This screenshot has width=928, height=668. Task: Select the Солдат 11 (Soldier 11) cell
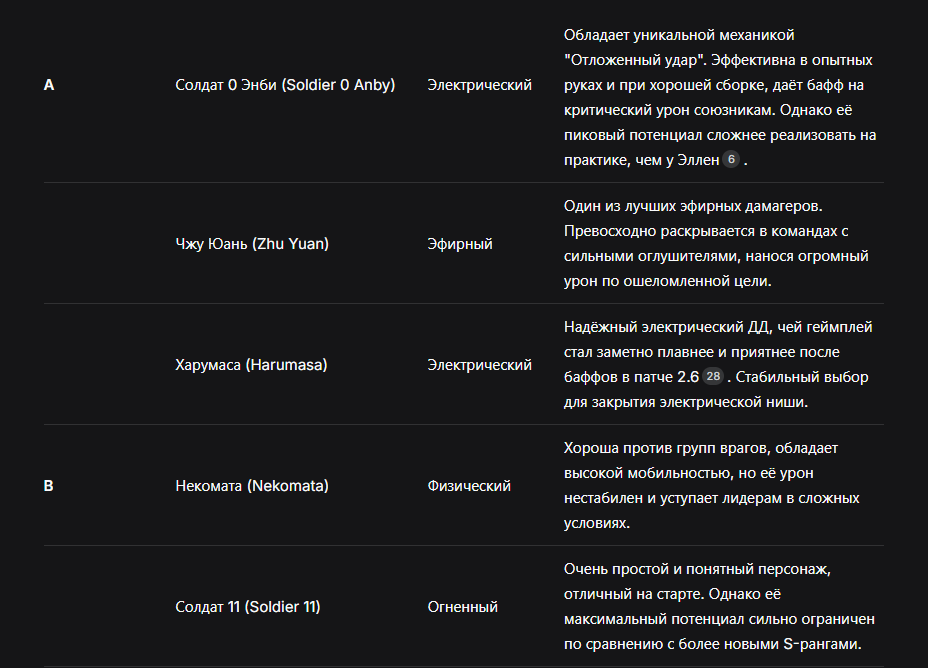click(x=247, y=607)
